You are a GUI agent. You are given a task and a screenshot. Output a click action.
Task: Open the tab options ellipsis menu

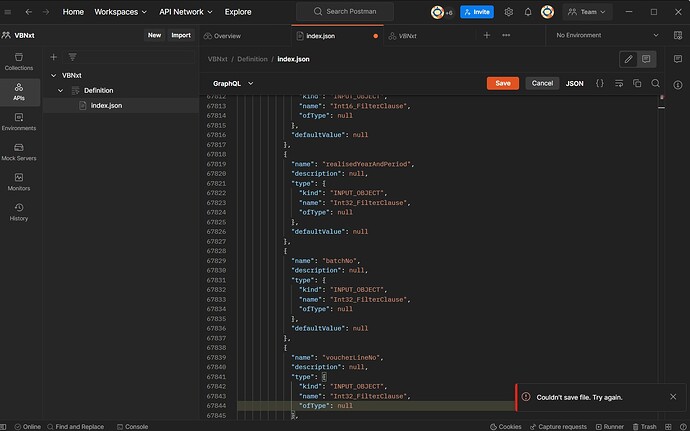pos(506,35)
